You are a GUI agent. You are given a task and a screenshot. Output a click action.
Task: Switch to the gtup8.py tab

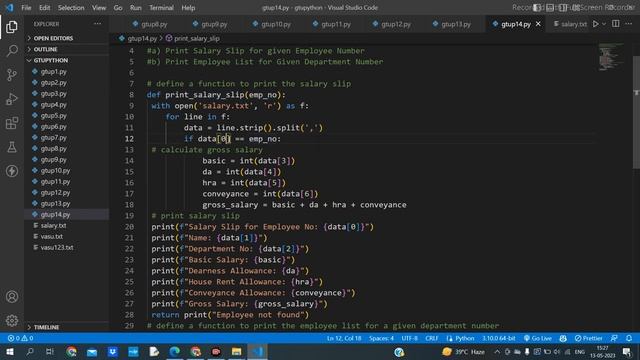pyautogui.click(x=150, y=24)
